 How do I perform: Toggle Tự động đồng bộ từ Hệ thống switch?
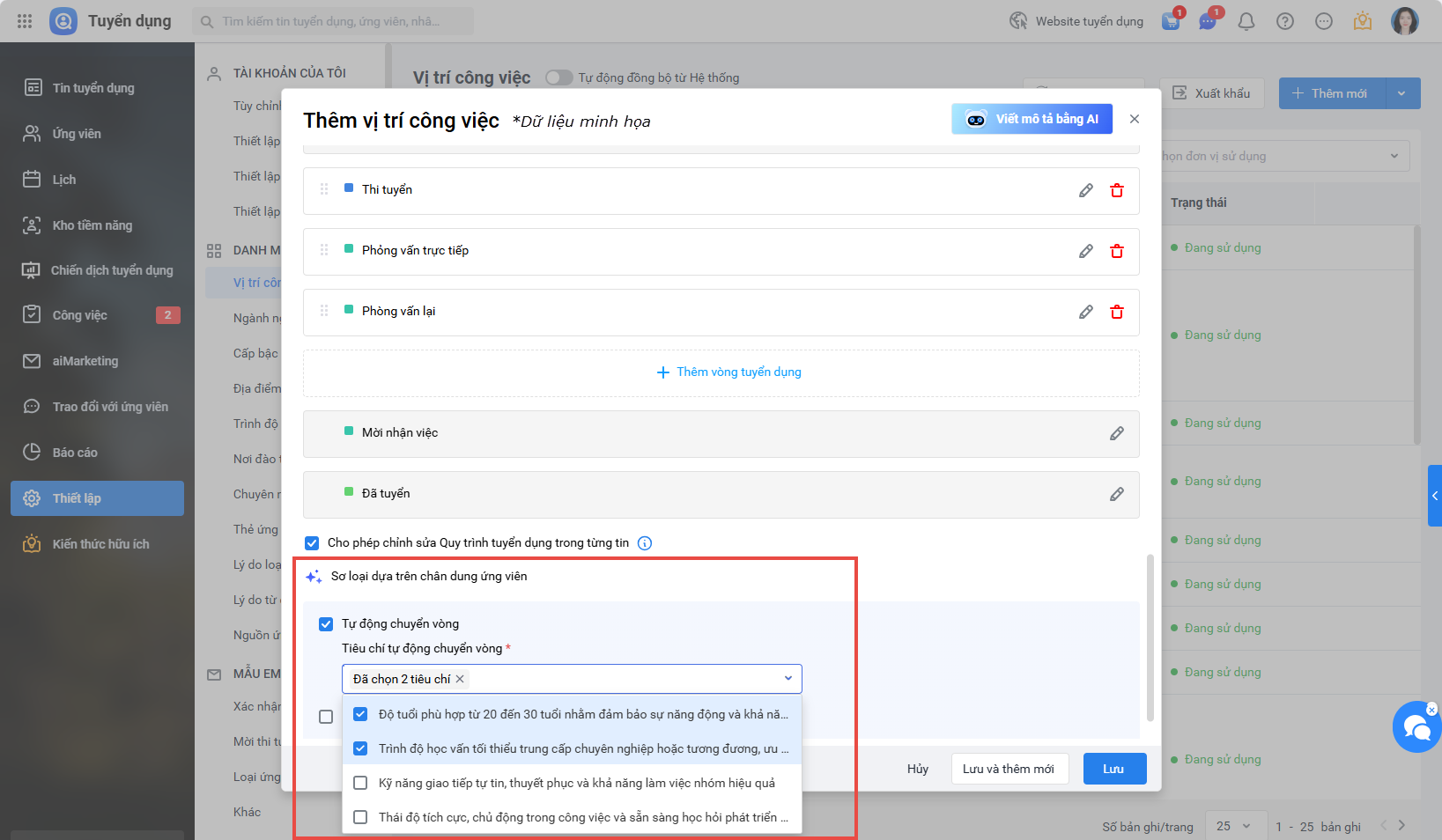tap(558, 77)
